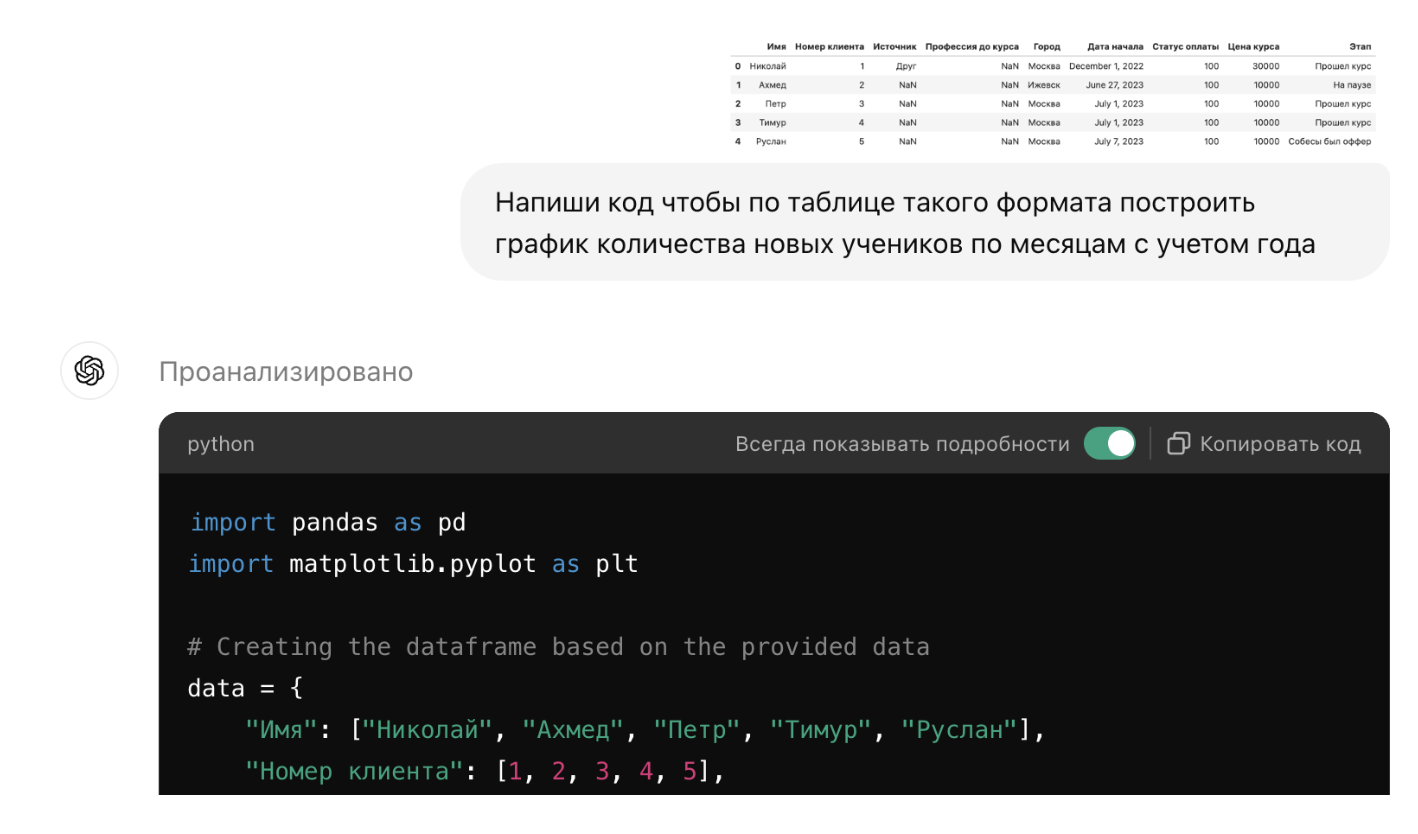1418x834 pixels.
Task: Click the "Профессия до курса" column header
Action: (x=972, y=47)
